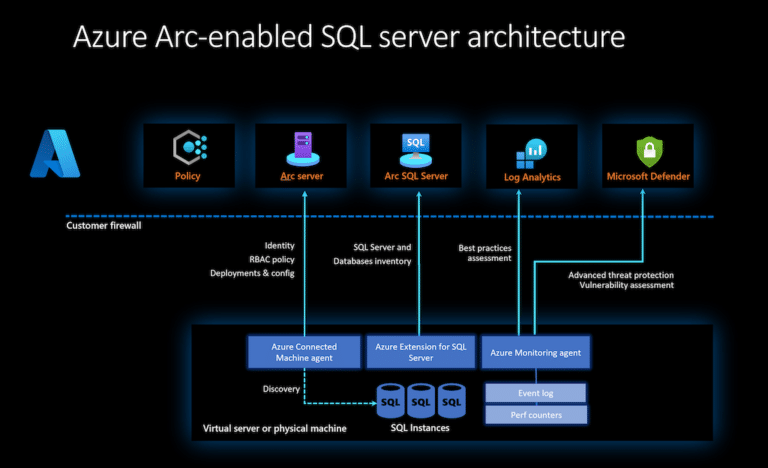Click the Arc server purple icon
The width and height of the screenshot is (768, 468).
pos(303,148)
